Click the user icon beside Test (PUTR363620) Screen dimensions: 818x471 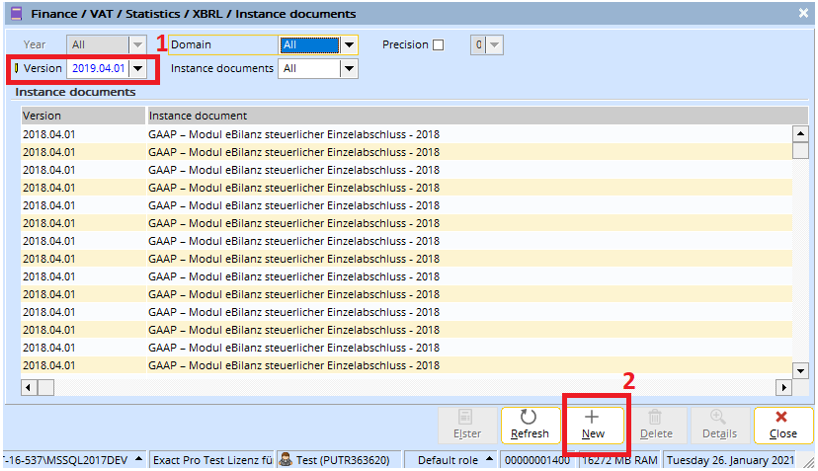[x=285, y=461]
